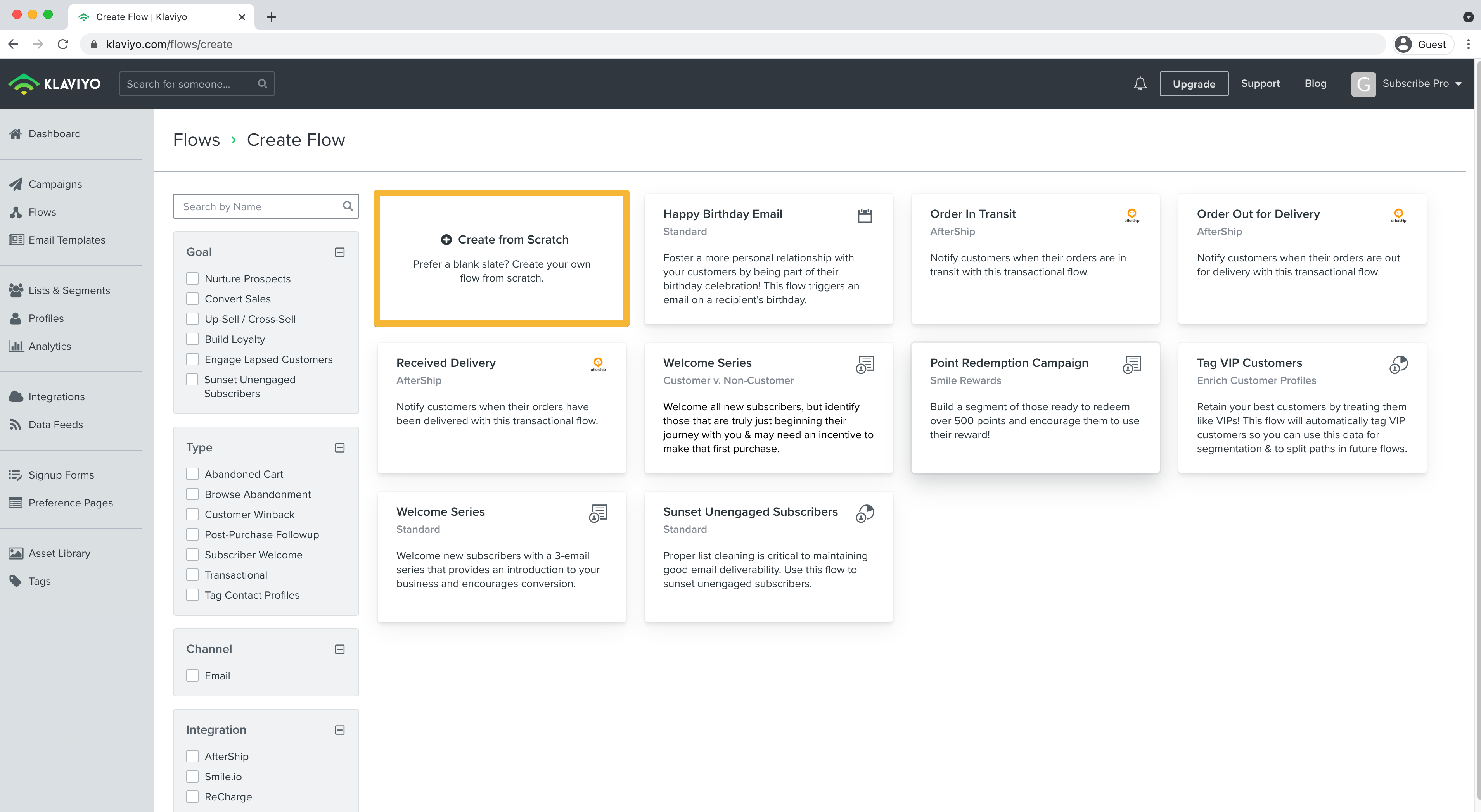This screenshot has height=812, width=1481.
Task: Click the Dashboard home icon in sidebar
Action: tap(16, 133)
